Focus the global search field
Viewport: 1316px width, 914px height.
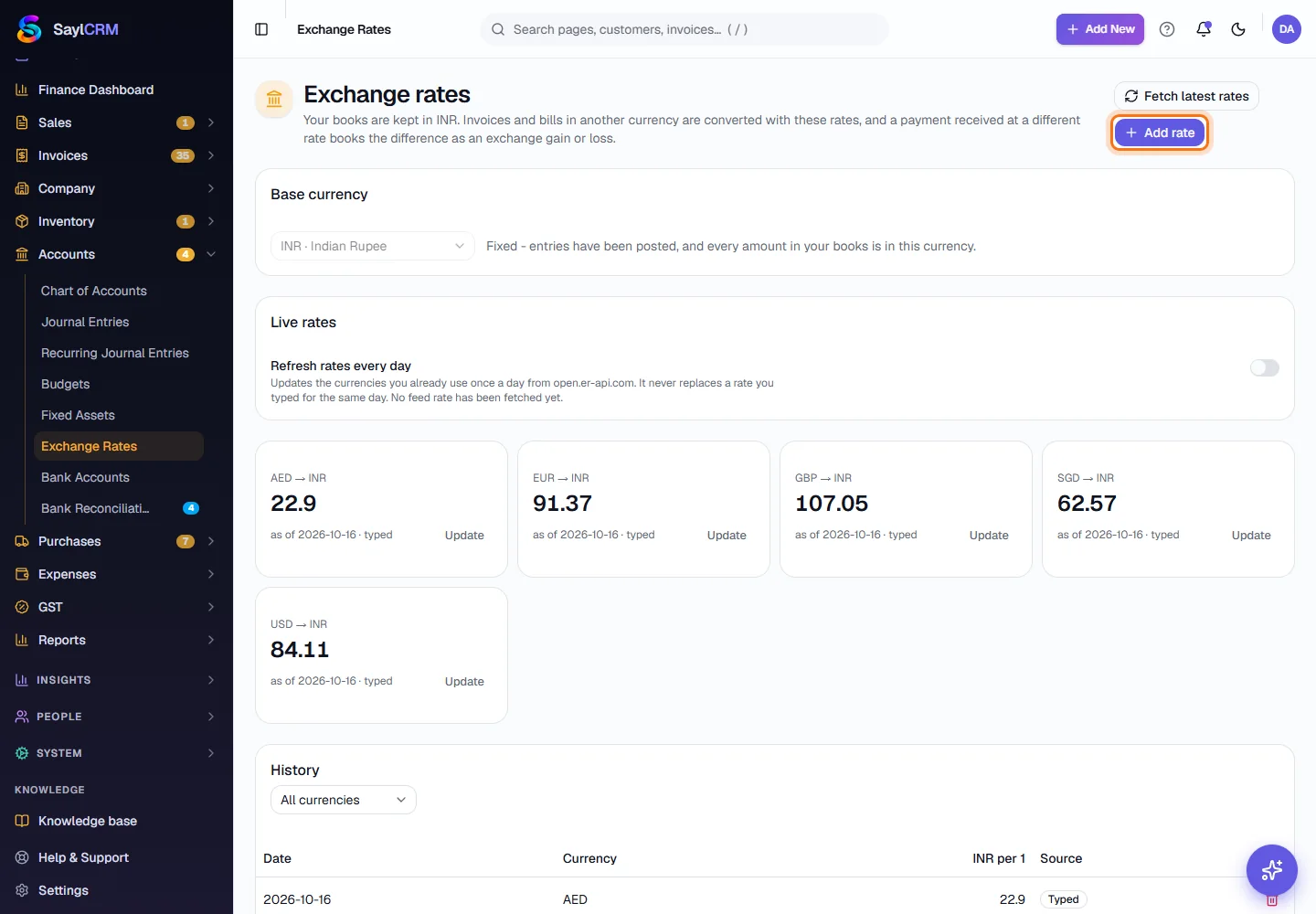685,29
